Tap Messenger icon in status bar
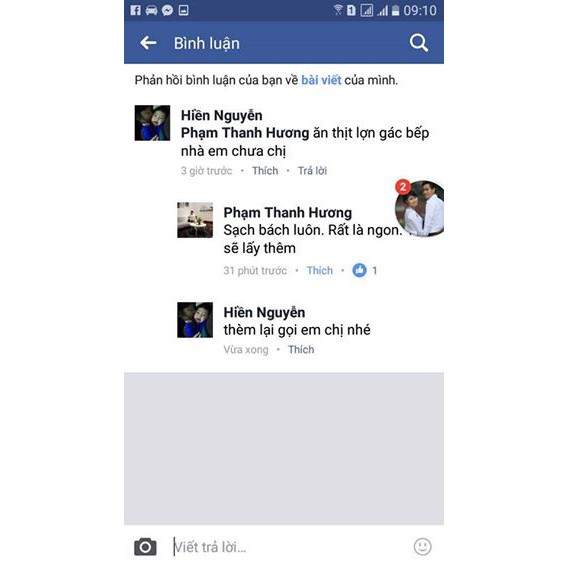 [x=167, y=10]
